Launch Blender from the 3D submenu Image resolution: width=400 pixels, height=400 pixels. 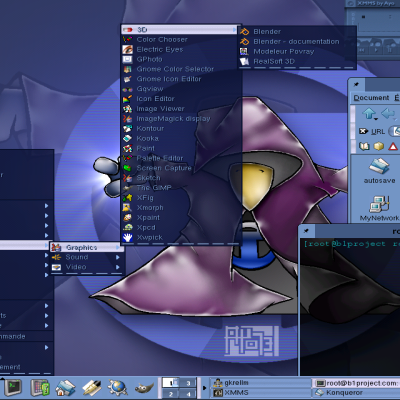click(x=297, y=32)
